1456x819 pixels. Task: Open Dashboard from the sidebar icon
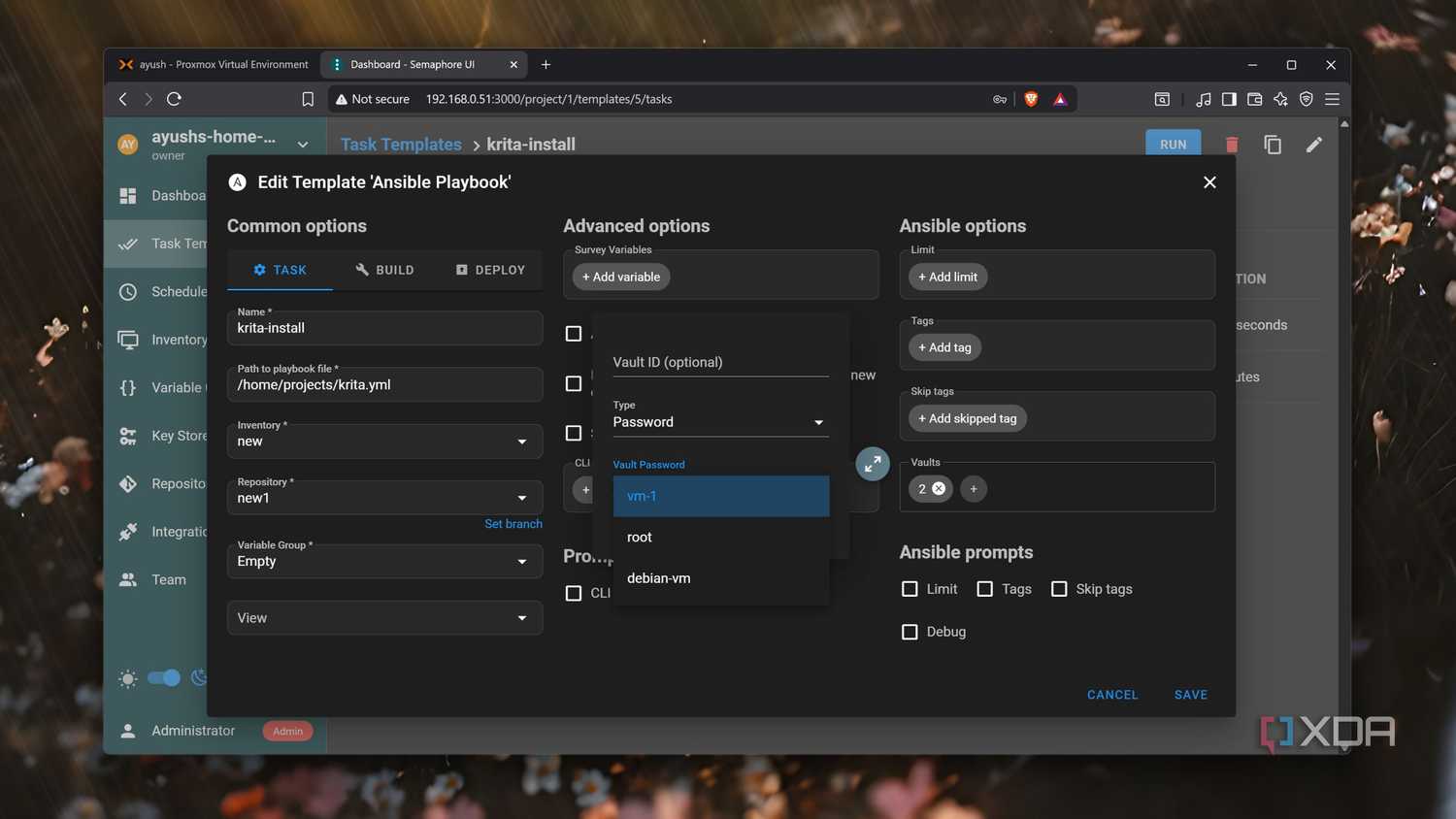pyautogui.click(x=128, y=196)
